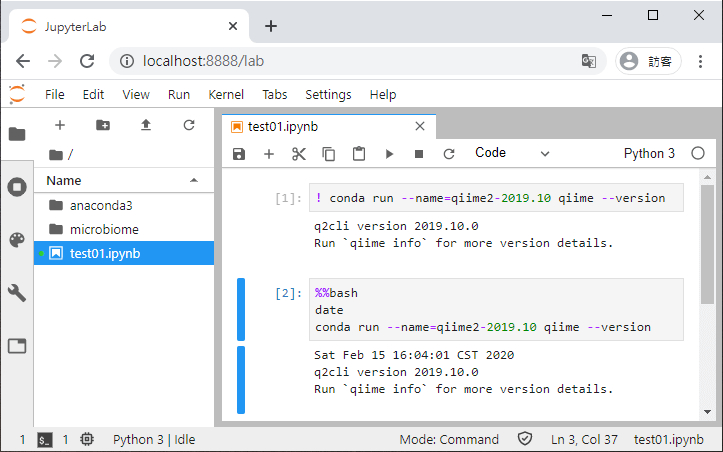
Task: Open the microbiome folder
Action: 124,229
